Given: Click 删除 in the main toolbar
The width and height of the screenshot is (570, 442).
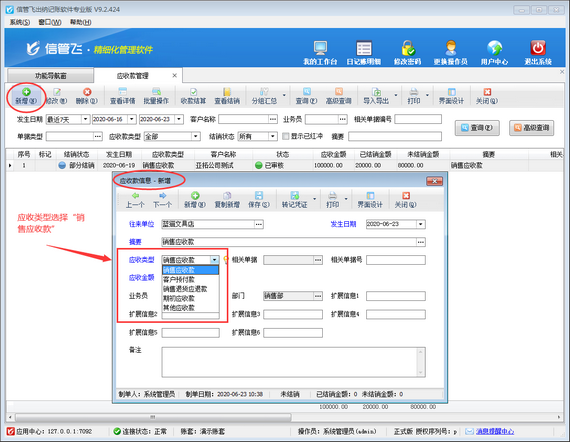Looking at the screenshot, I should pyautogui.click(x=87, y=96).
